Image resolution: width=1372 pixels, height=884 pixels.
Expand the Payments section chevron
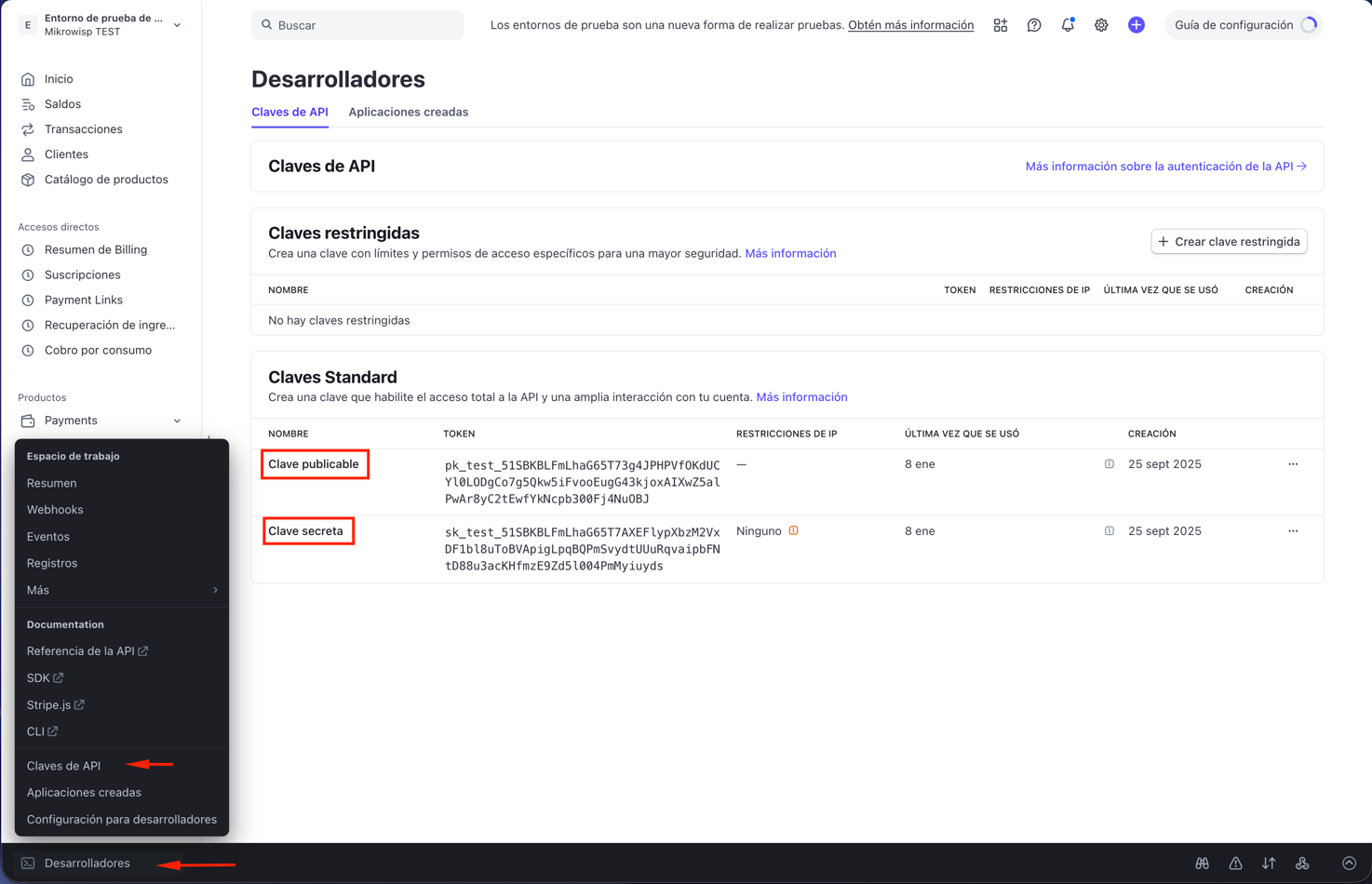(x=177, y=421)
